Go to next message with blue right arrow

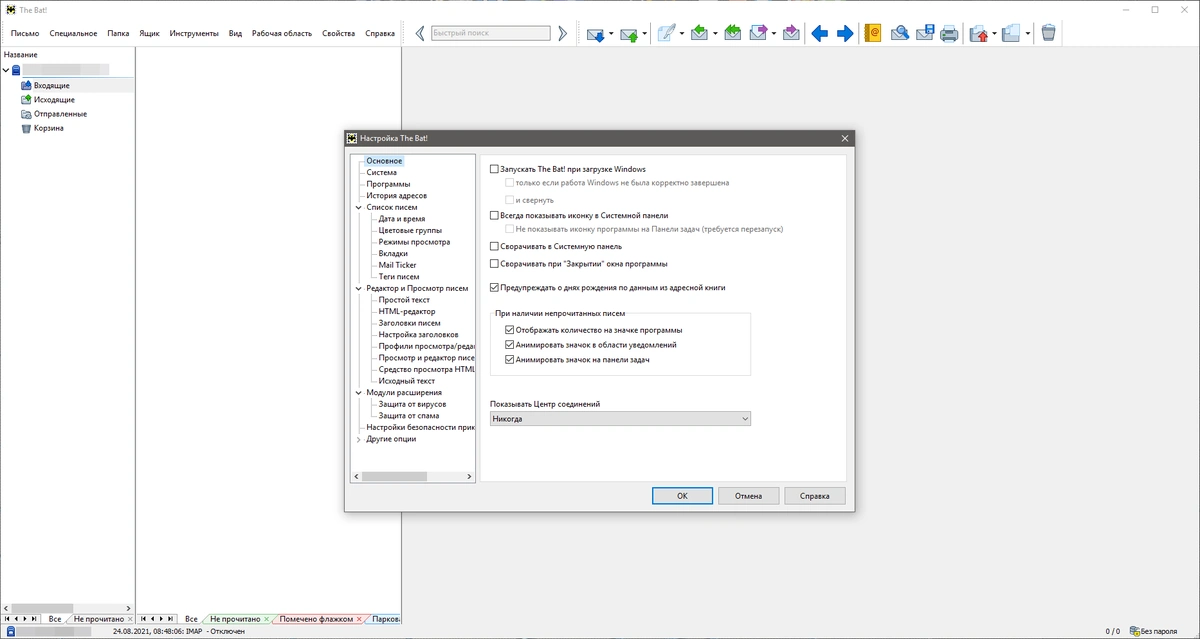click(x=844, y=33)
